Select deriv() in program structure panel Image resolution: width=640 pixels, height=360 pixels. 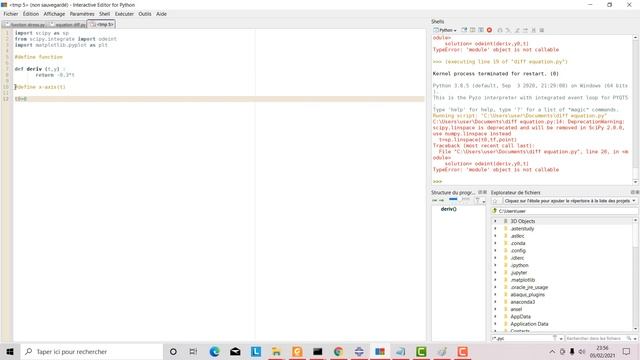click(x=448, y=209)
